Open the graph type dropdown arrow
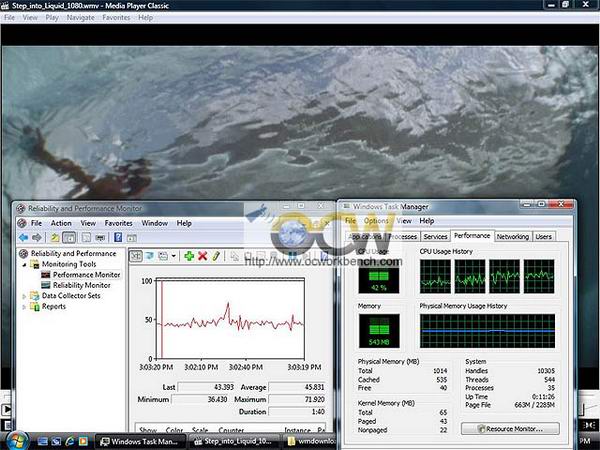 (174, 256)
